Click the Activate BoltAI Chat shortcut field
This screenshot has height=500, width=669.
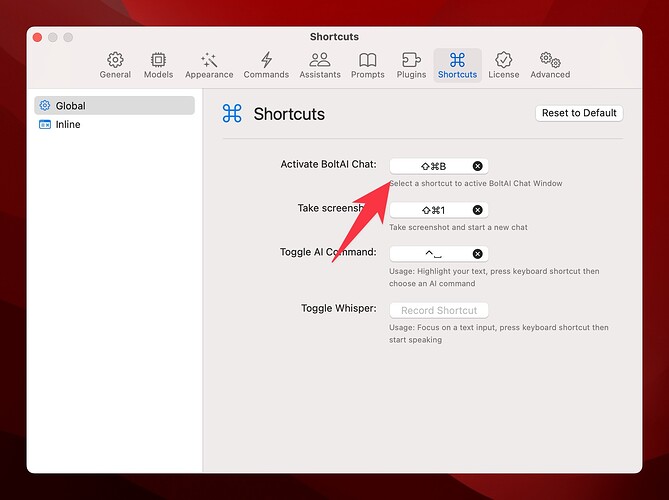pos(439,166)
